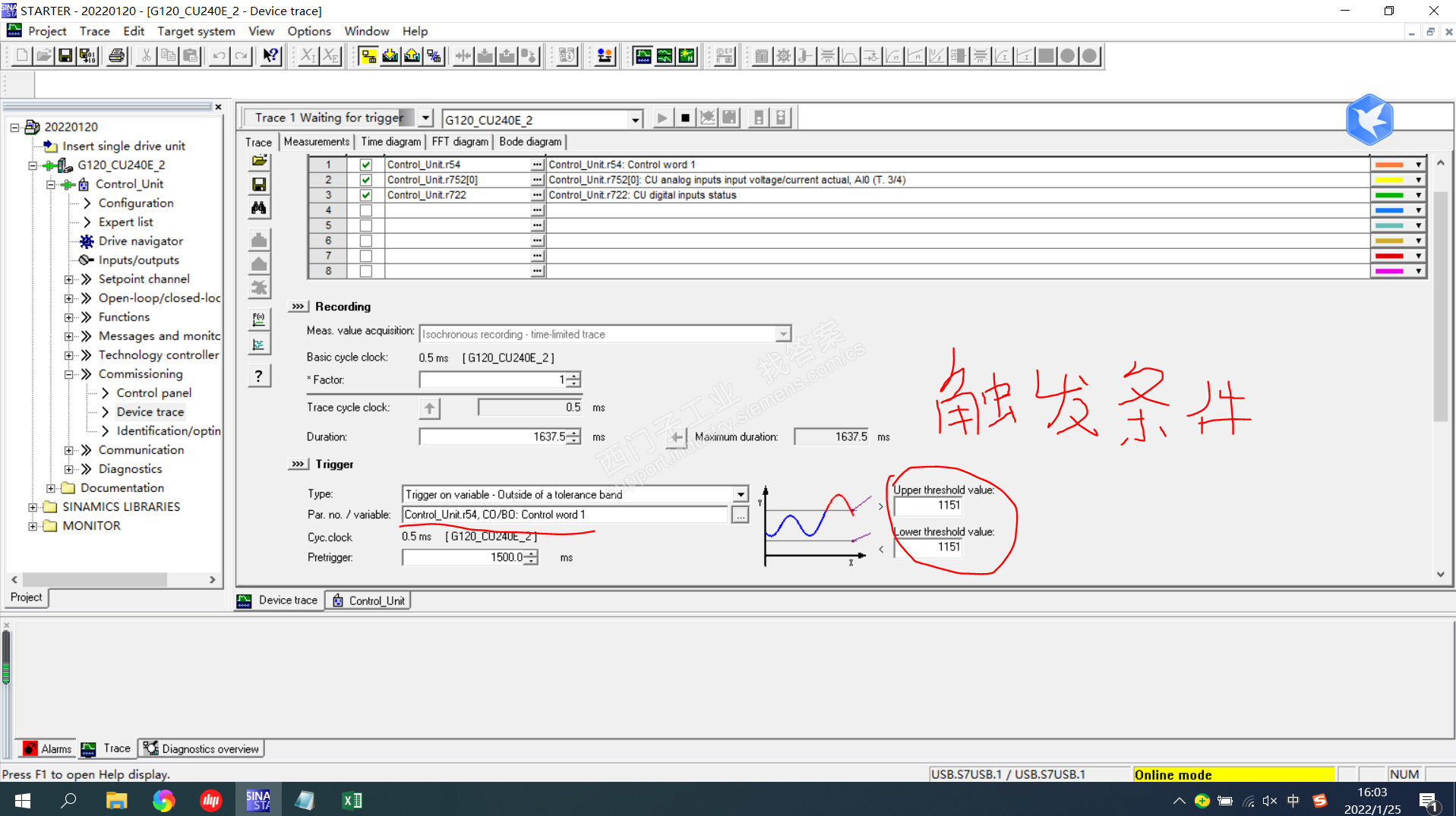Uncheck the Control_Unit.r722 signal checkbox
The image size is (1456, 816).
(366, 195)
